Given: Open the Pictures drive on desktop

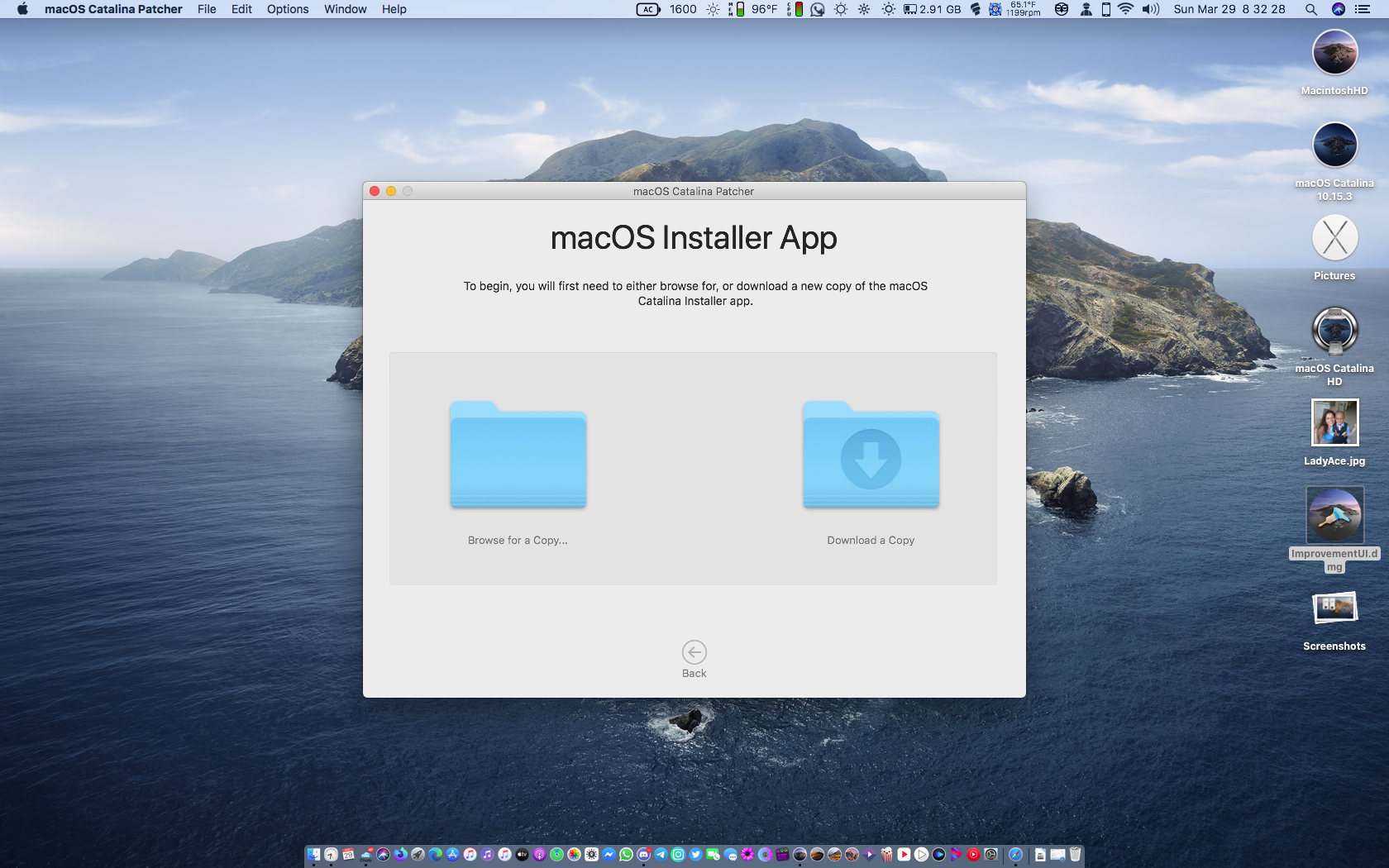Looking at the screenshot, I should coord(1334,238).
